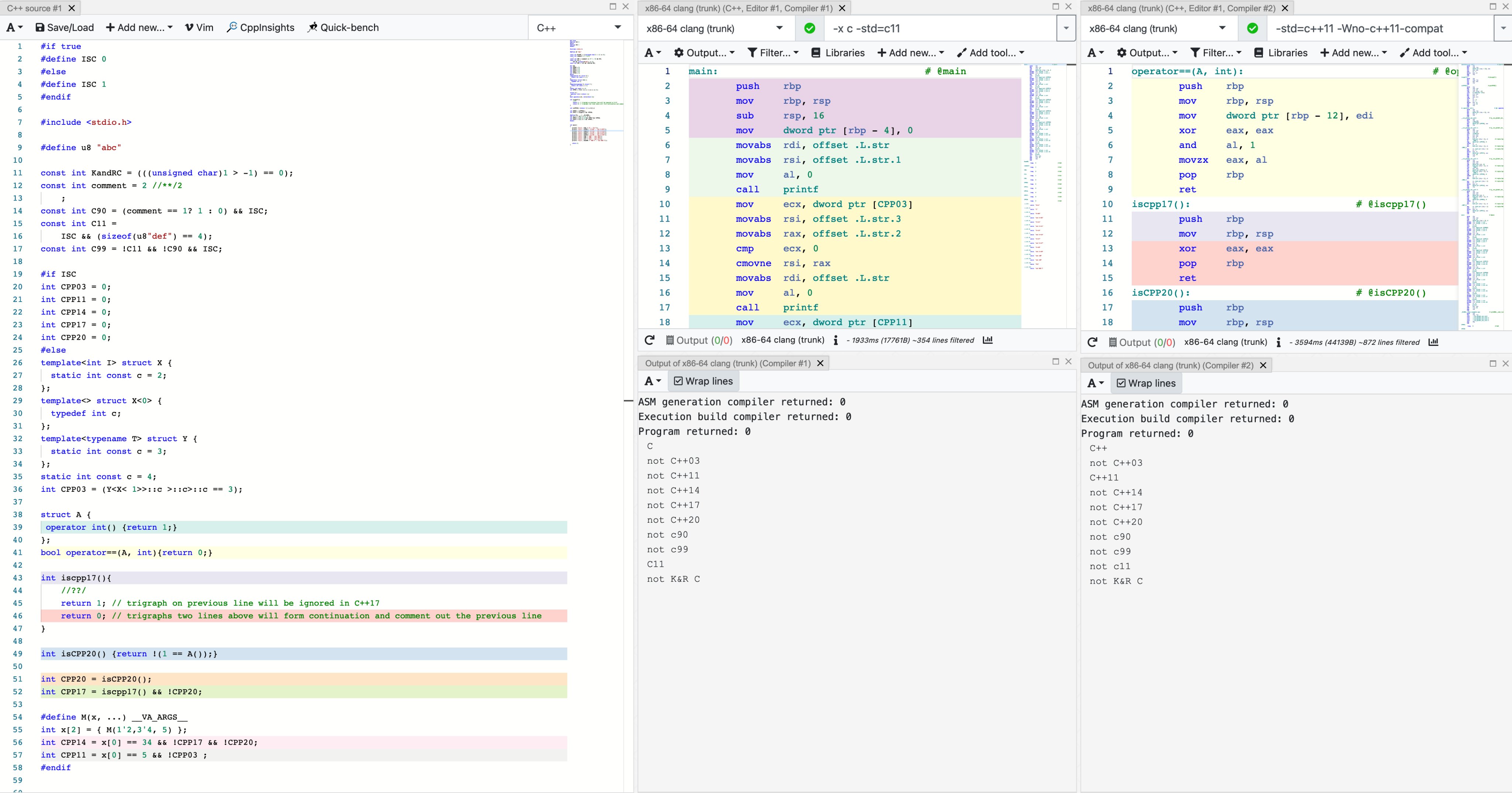Send code to Quick-bench
Screen dimensions: 1512x793
(x=343, y=28)
